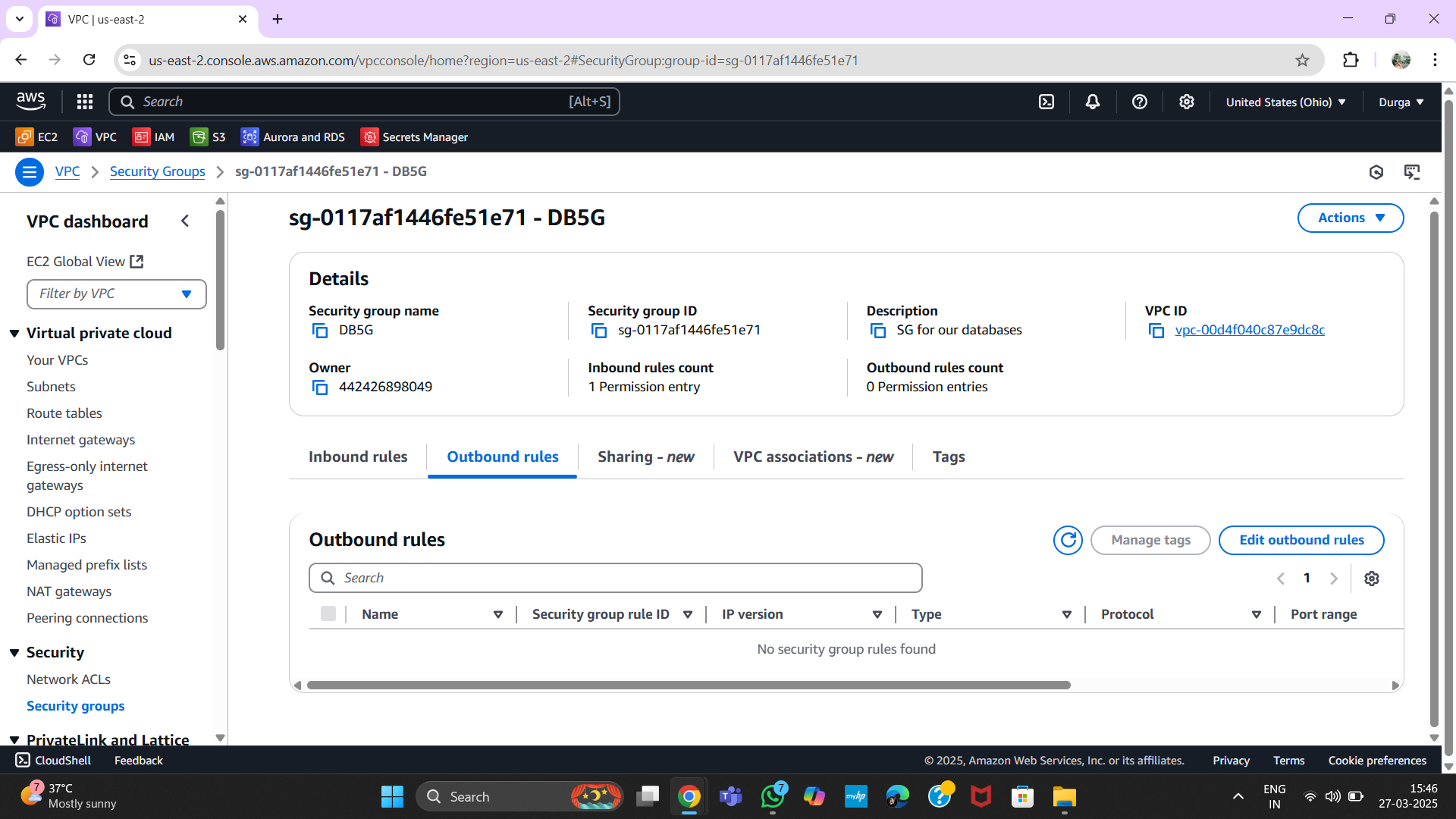Launch CloudShell from the top navigation bar
1456x819 pixels.
1046,102
